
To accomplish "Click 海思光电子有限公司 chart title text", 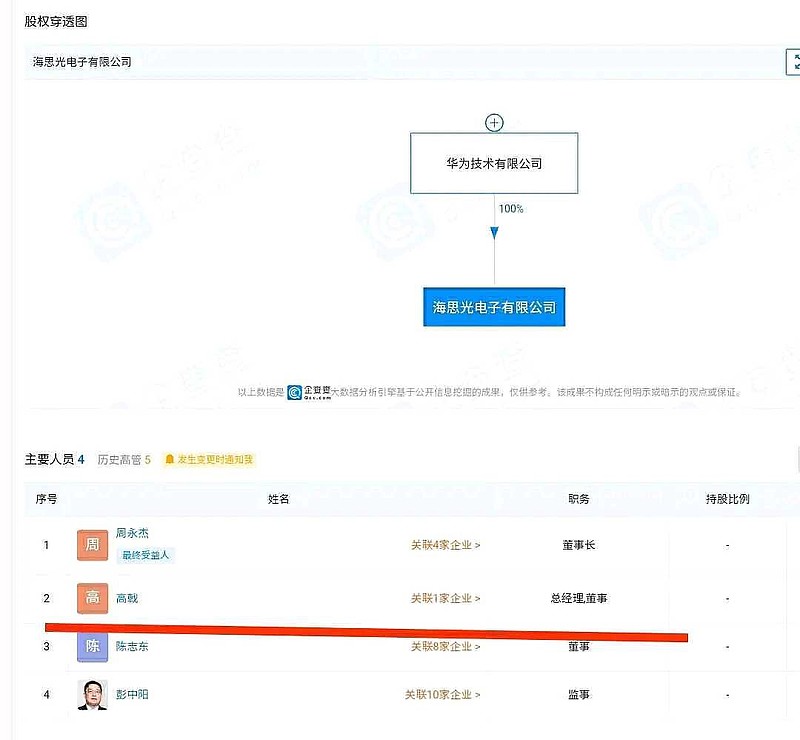I will (82, 62).
